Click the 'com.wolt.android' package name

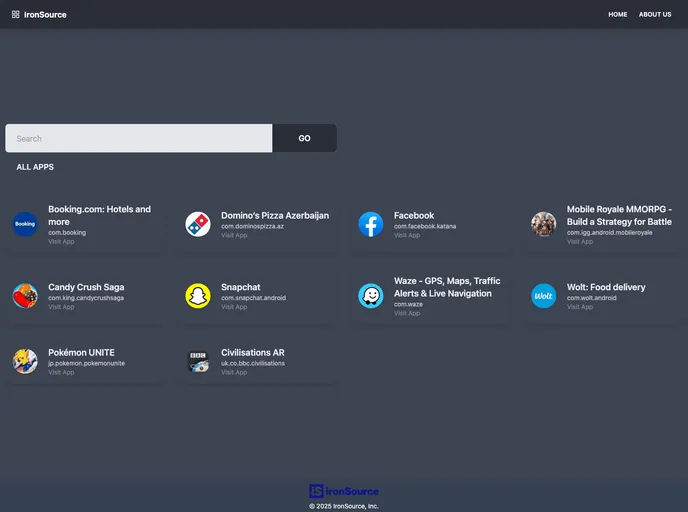pyautogui.click(x=591, y=298)
